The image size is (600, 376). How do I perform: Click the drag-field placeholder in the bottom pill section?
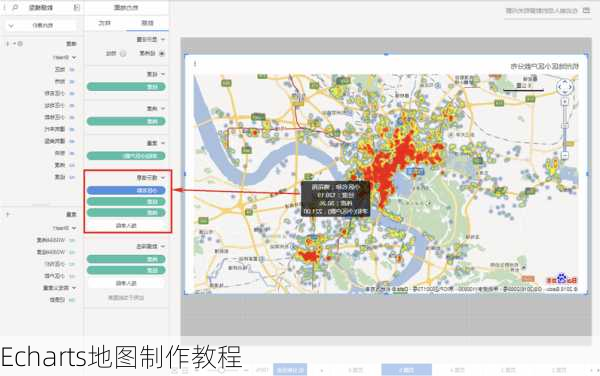coord(126,283)
